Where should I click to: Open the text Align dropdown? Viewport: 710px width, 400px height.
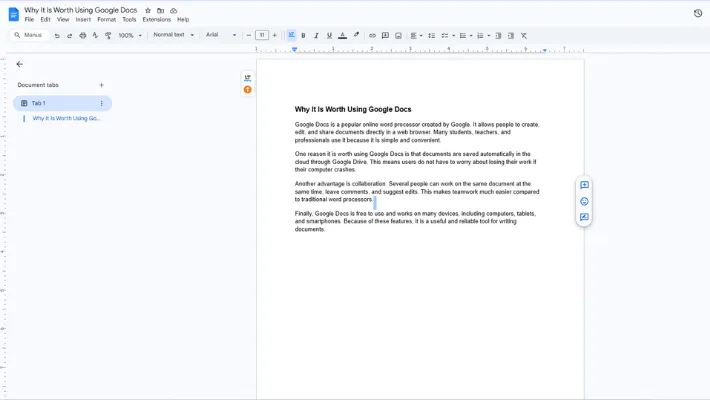416,35
